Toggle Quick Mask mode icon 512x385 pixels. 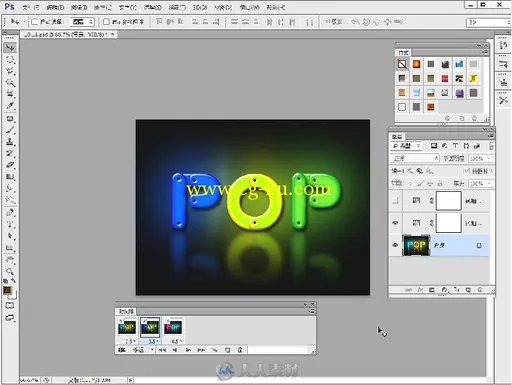click(x=10, y=306)
